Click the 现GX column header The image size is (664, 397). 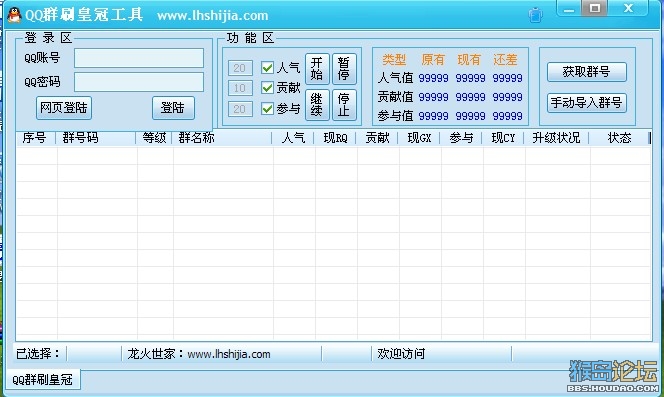click(419, 138)
